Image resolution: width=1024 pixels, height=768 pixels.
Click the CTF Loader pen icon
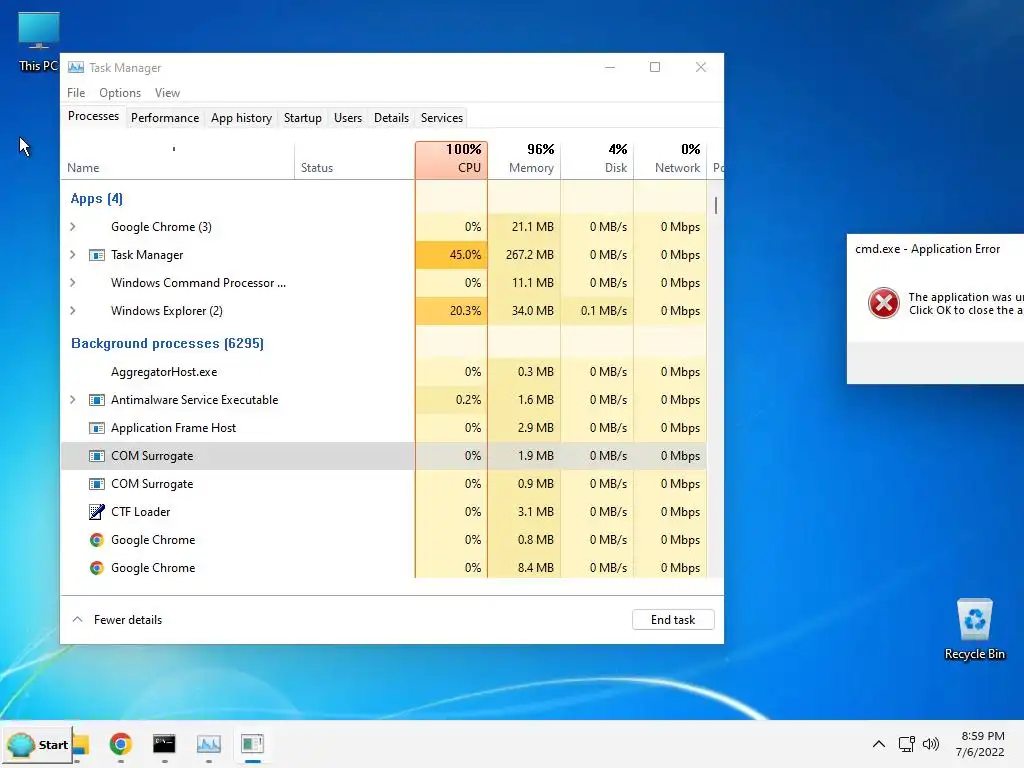97,512
